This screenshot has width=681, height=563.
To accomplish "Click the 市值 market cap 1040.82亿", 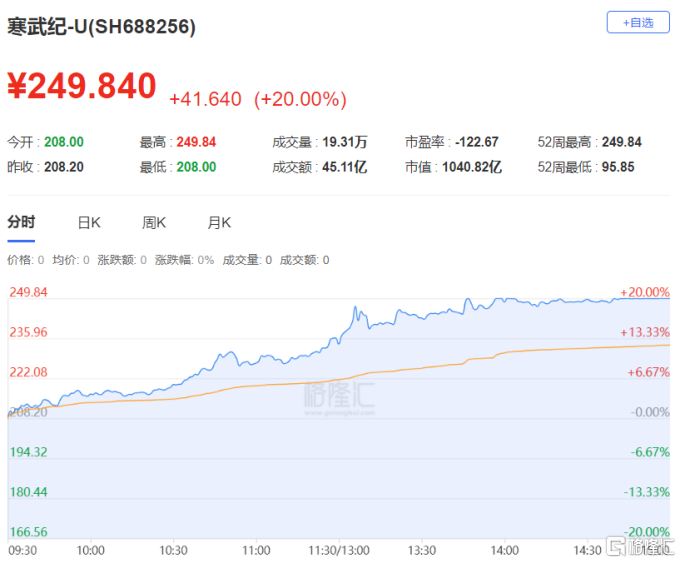I will point(472,167).
